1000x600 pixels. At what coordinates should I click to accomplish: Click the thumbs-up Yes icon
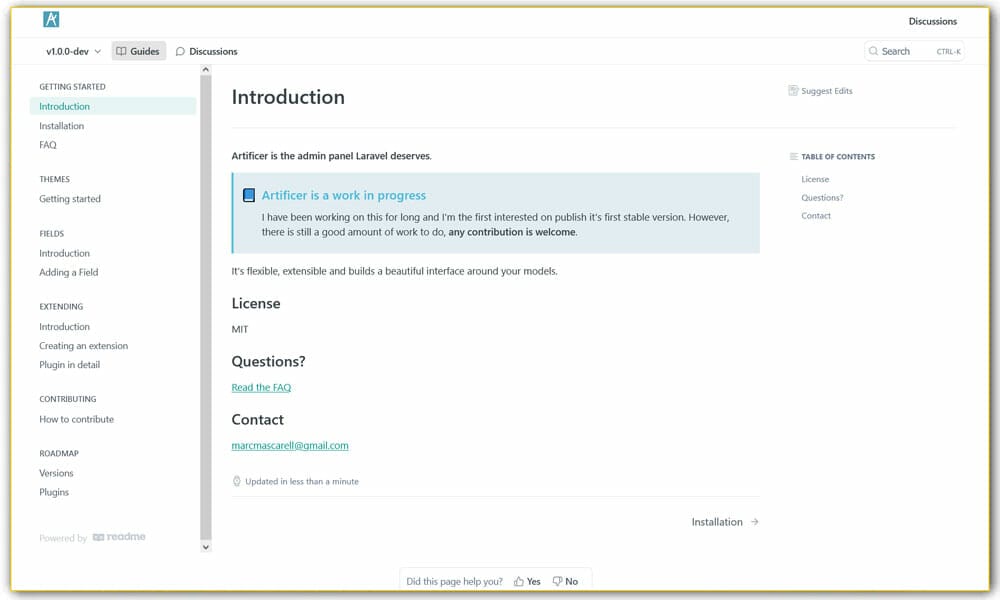(x=518, y=581)
